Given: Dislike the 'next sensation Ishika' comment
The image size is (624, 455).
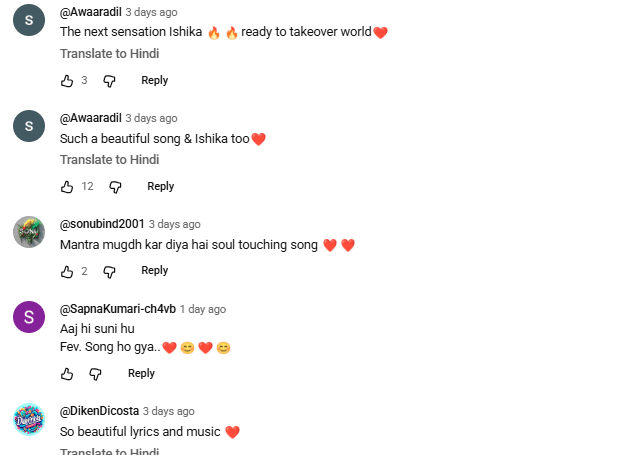Looking at the screenshot, I should [x=109, y=80].
